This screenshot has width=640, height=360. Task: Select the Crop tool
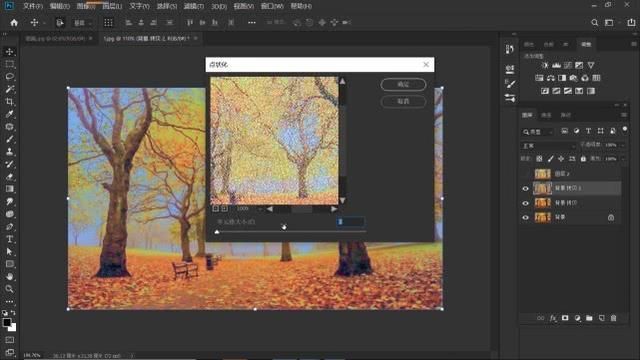(x=9, y=102)
